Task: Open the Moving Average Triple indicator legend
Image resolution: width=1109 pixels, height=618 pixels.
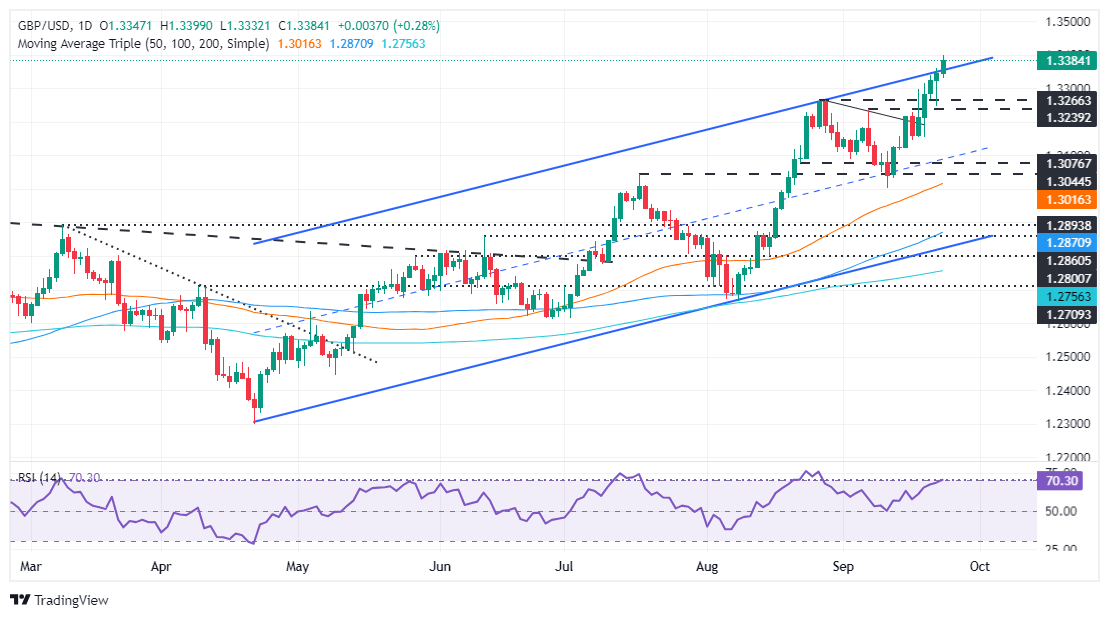Action: [140, 44]
